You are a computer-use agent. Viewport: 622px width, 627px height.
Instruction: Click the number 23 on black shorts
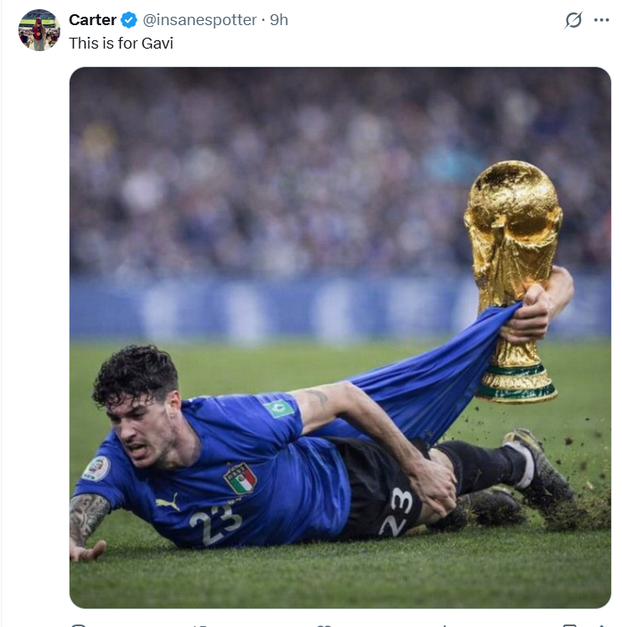coord(397,511)
